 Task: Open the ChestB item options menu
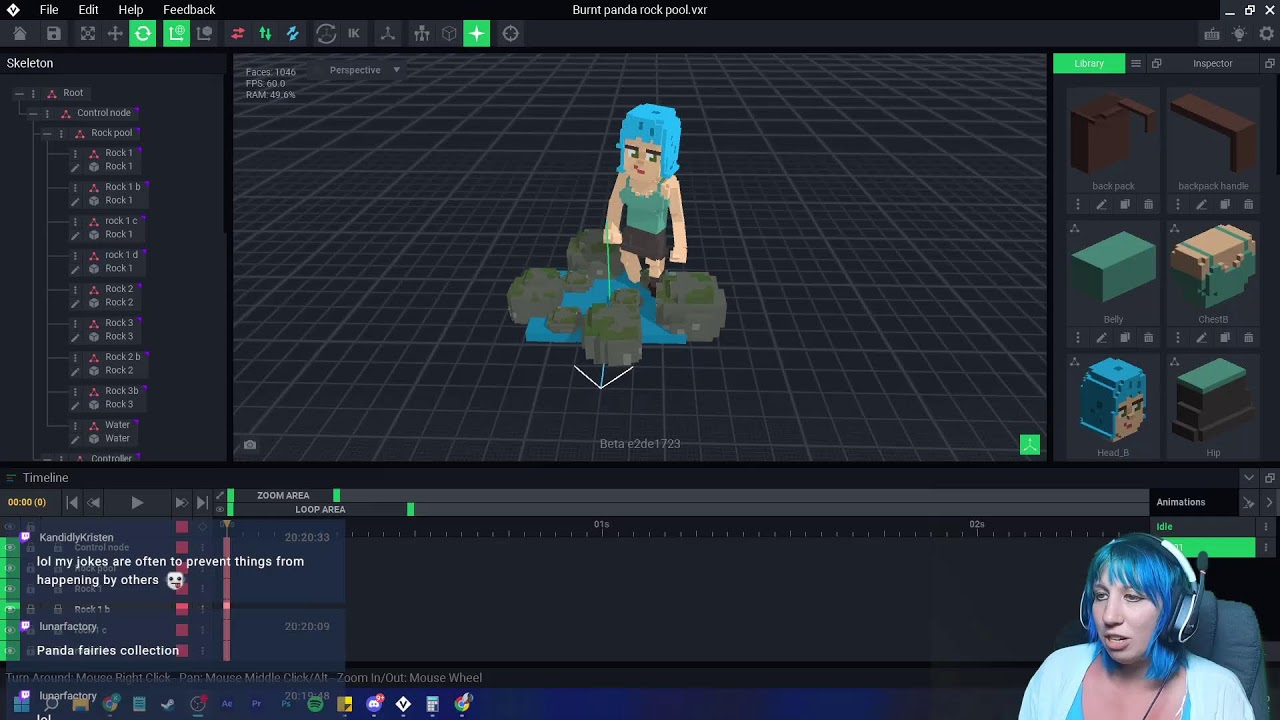(x=1177, y=338)
